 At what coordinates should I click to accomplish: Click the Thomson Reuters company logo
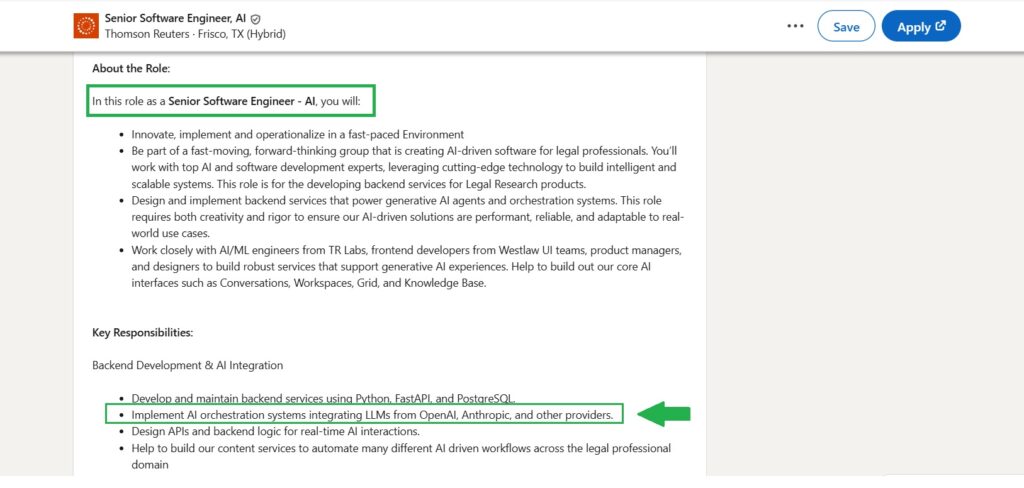pos(86,26)
